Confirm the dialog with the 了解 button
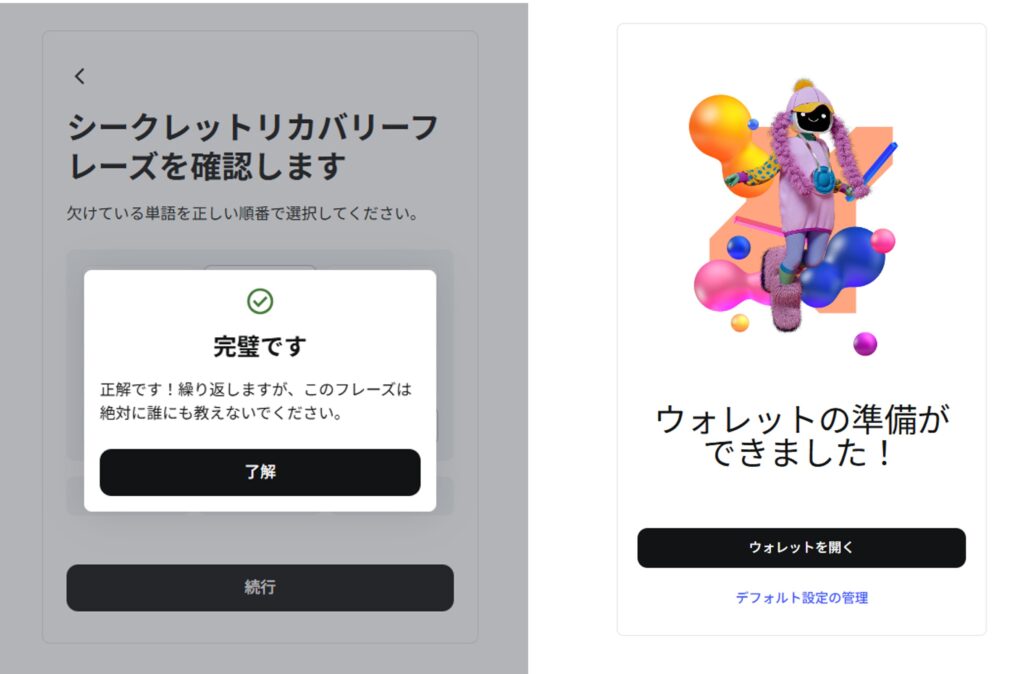 coord(260,472)
